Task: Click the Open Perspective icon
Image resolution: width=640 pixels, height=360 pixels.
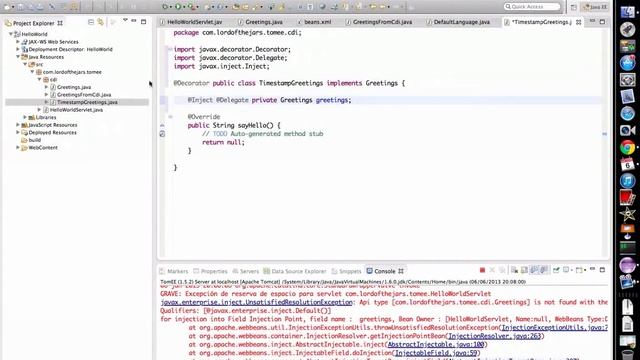Action: point(573,7)
